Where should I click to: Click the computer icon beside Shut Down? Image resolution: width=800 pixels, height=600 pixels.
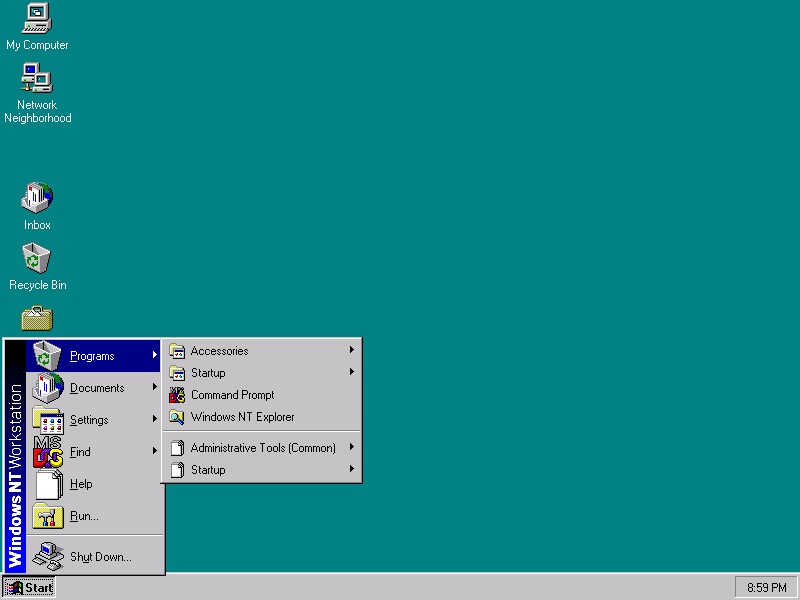pyautogui.click(x=48, y=555)
